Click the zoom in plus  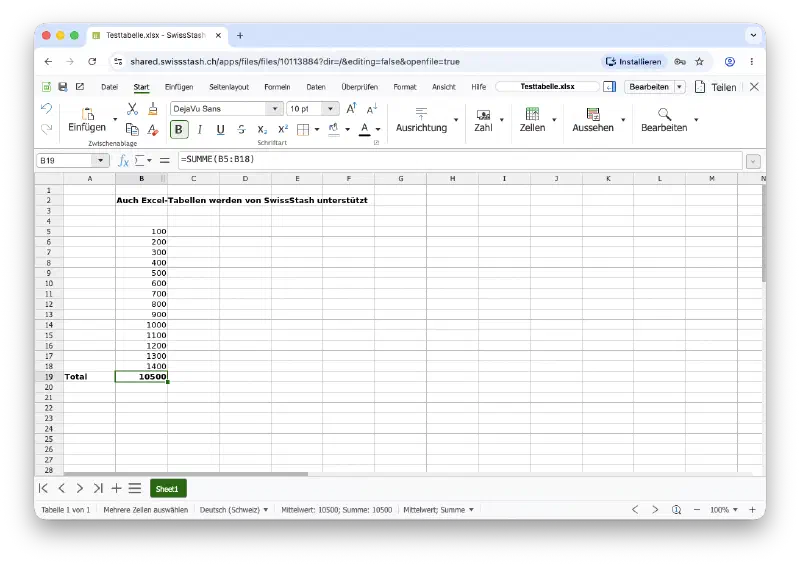point(752,509)
